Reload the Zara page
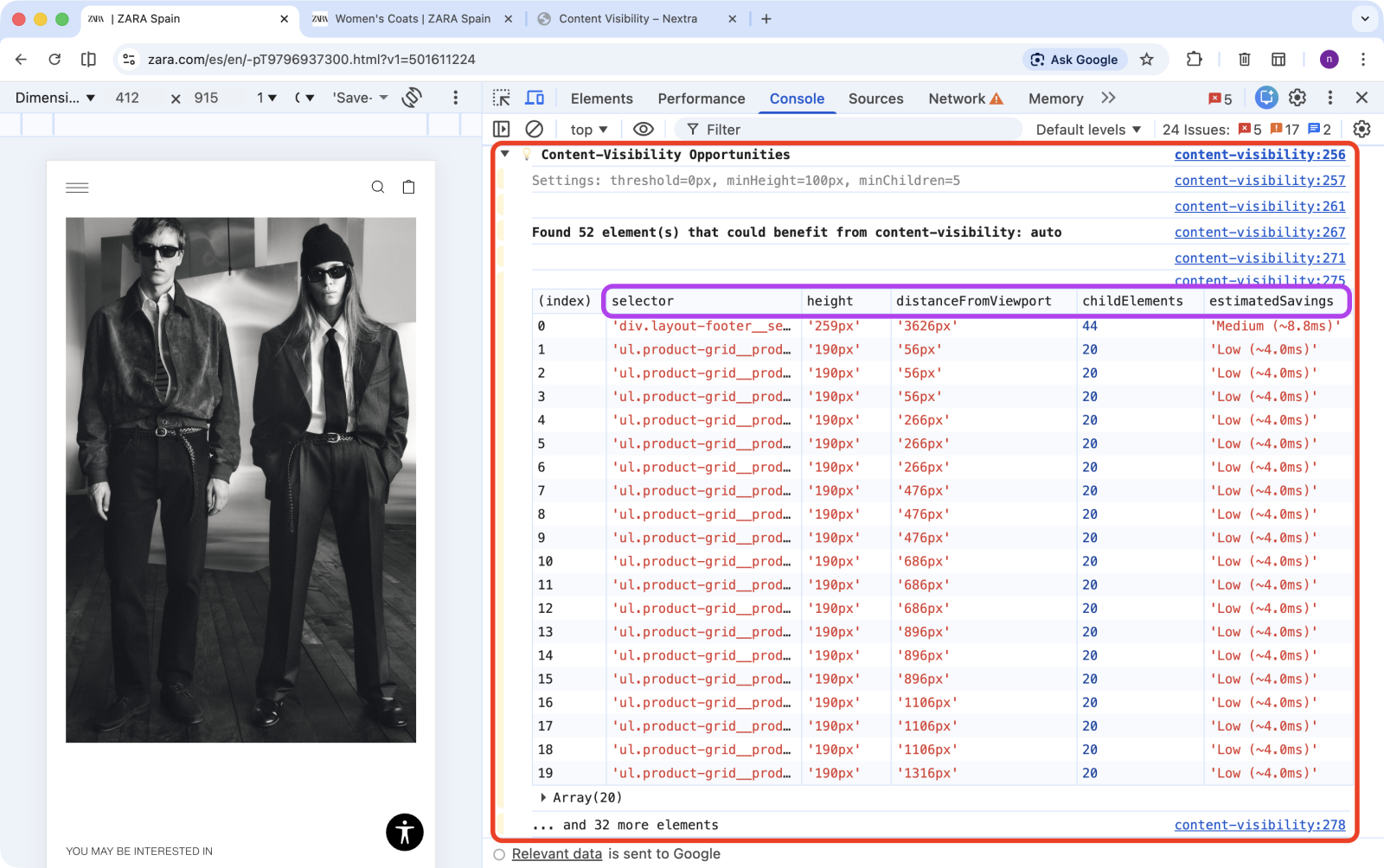 (x=54, y=60)
